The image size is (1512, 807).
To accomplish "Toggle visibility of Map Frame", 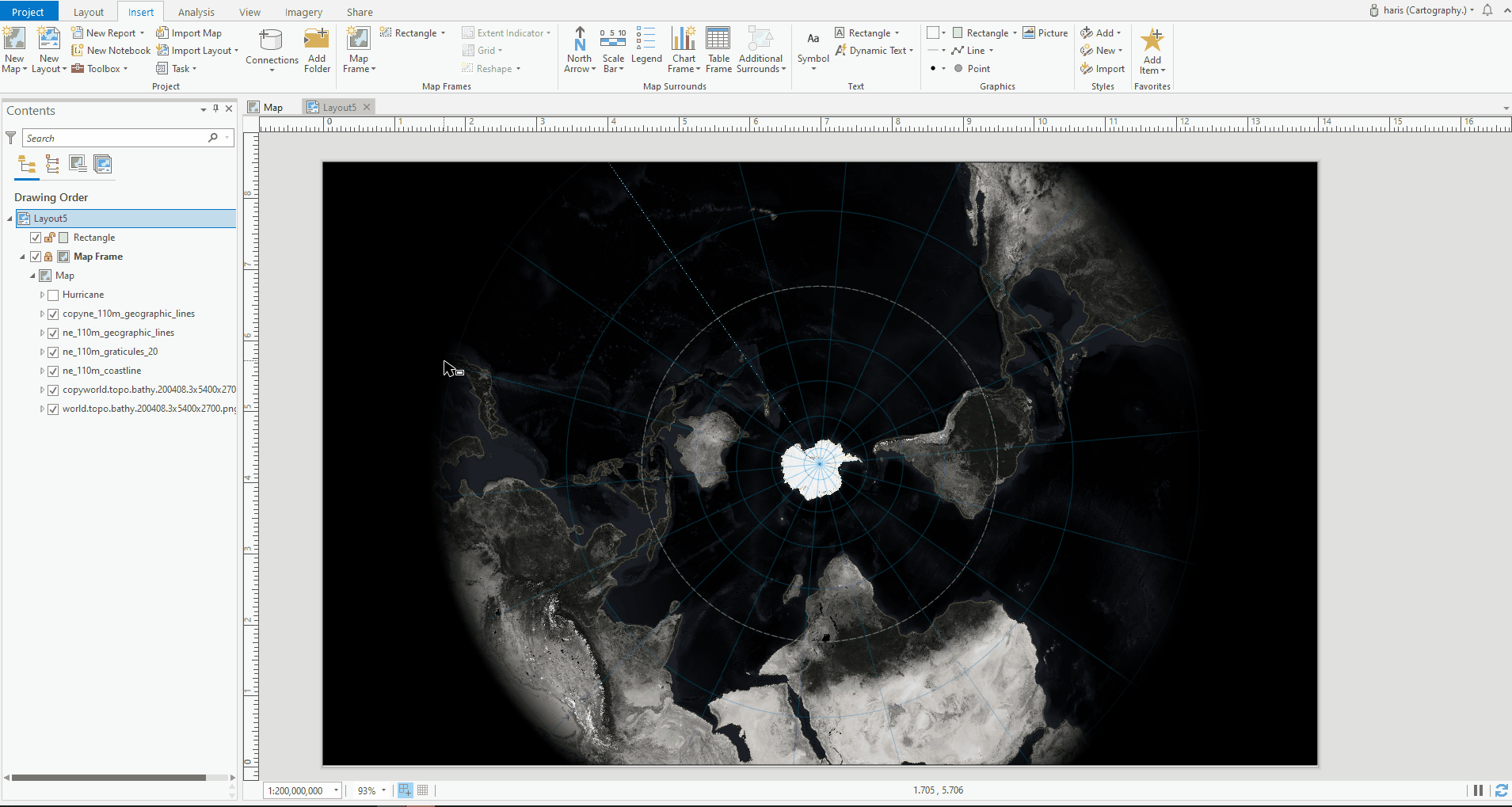I will (x=36, y=257).
